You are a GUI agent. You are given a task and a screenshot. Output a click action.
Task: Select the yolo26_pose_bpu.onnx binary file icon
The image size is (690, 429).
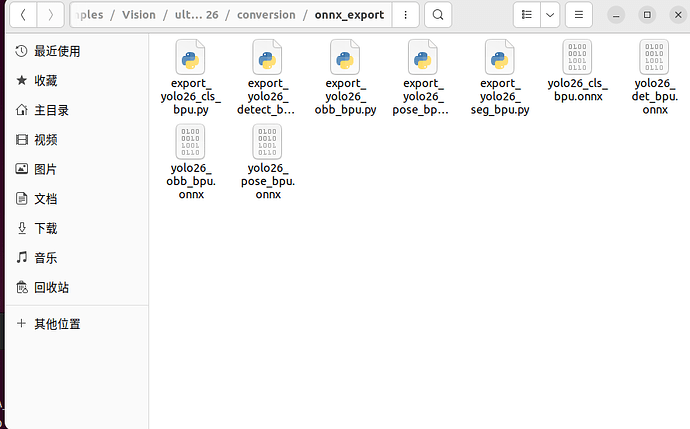268,142
